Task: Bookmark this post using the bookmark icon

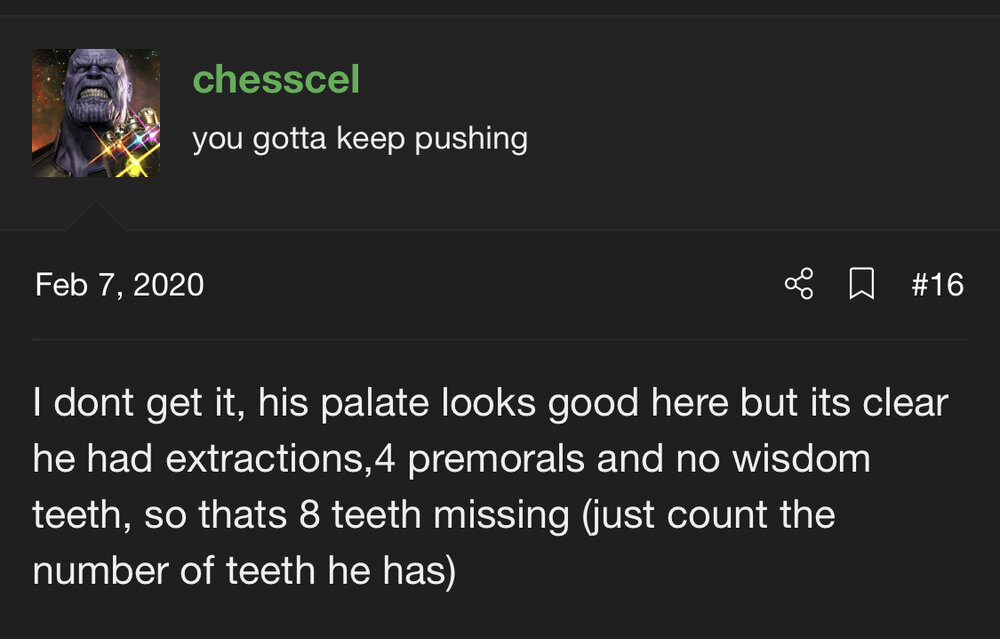Action: [x=860, y=285]
